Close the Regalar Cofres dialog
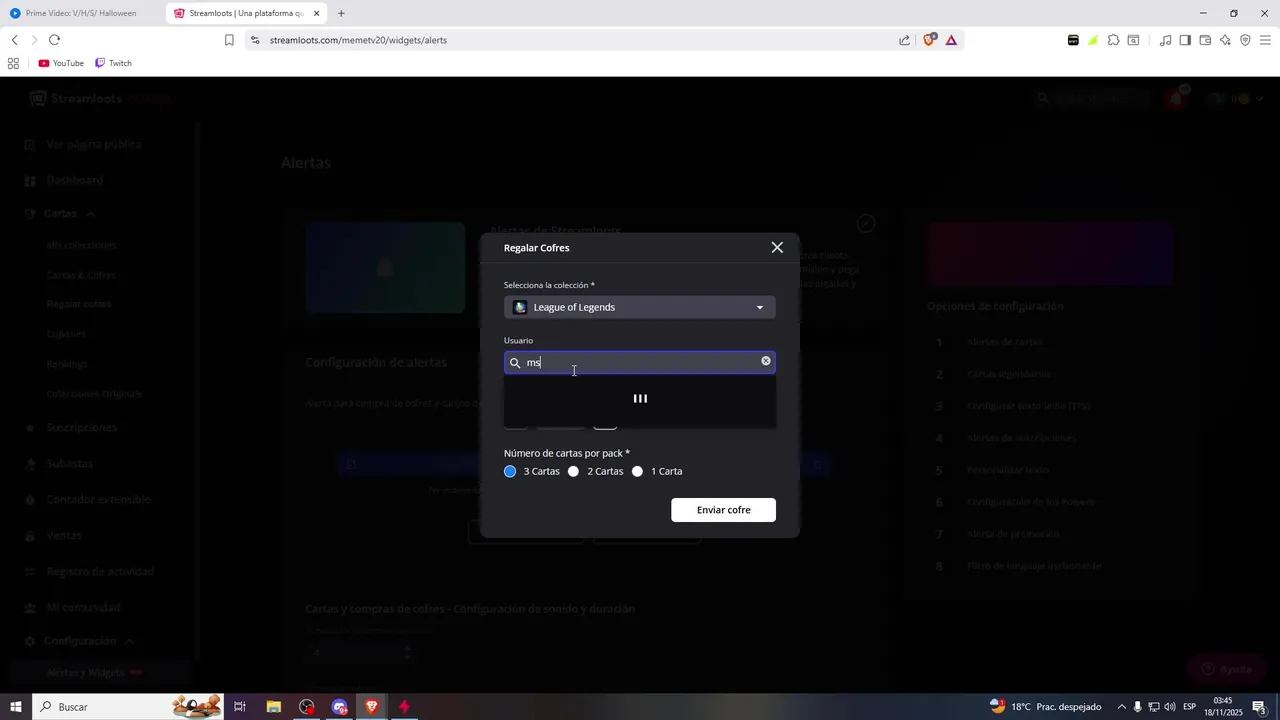Image resolution: width=1280 pixels, height=720 pixels. coord(777,247)
